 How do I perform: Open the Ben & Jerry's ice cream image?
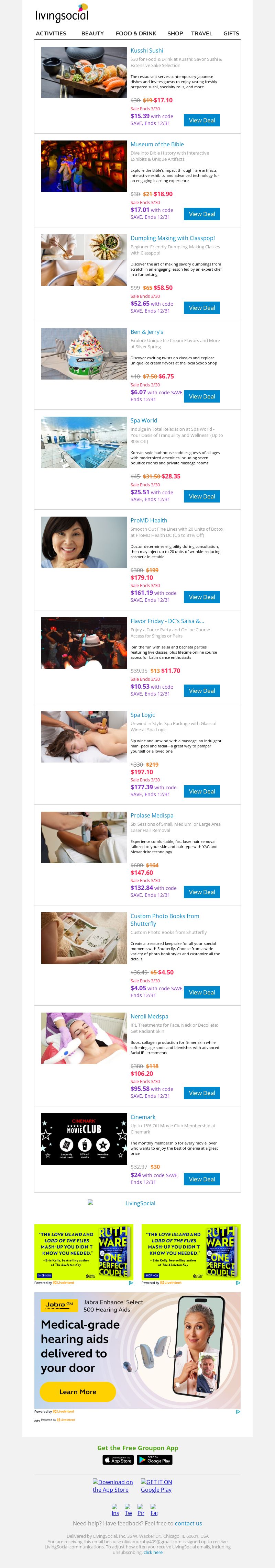(x=84, y=354)
